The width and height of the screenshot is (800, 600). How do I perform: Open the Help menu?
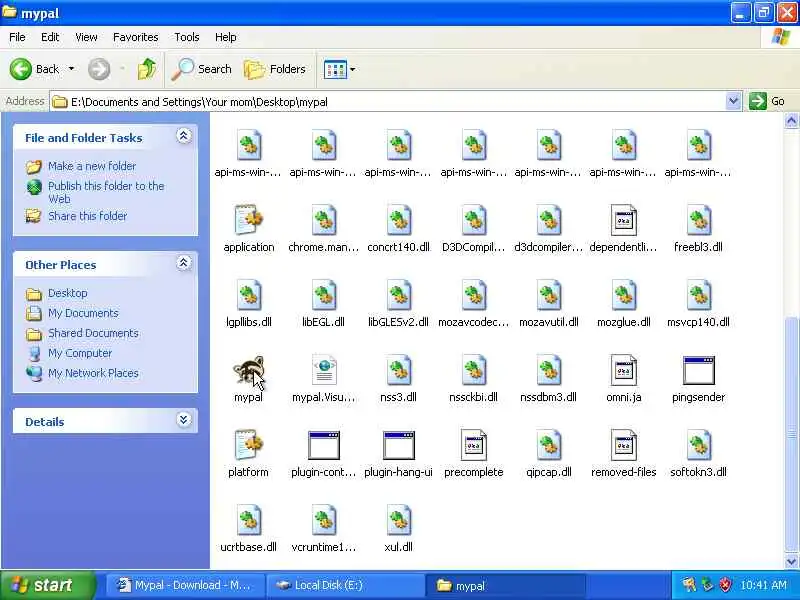[226, 37]
